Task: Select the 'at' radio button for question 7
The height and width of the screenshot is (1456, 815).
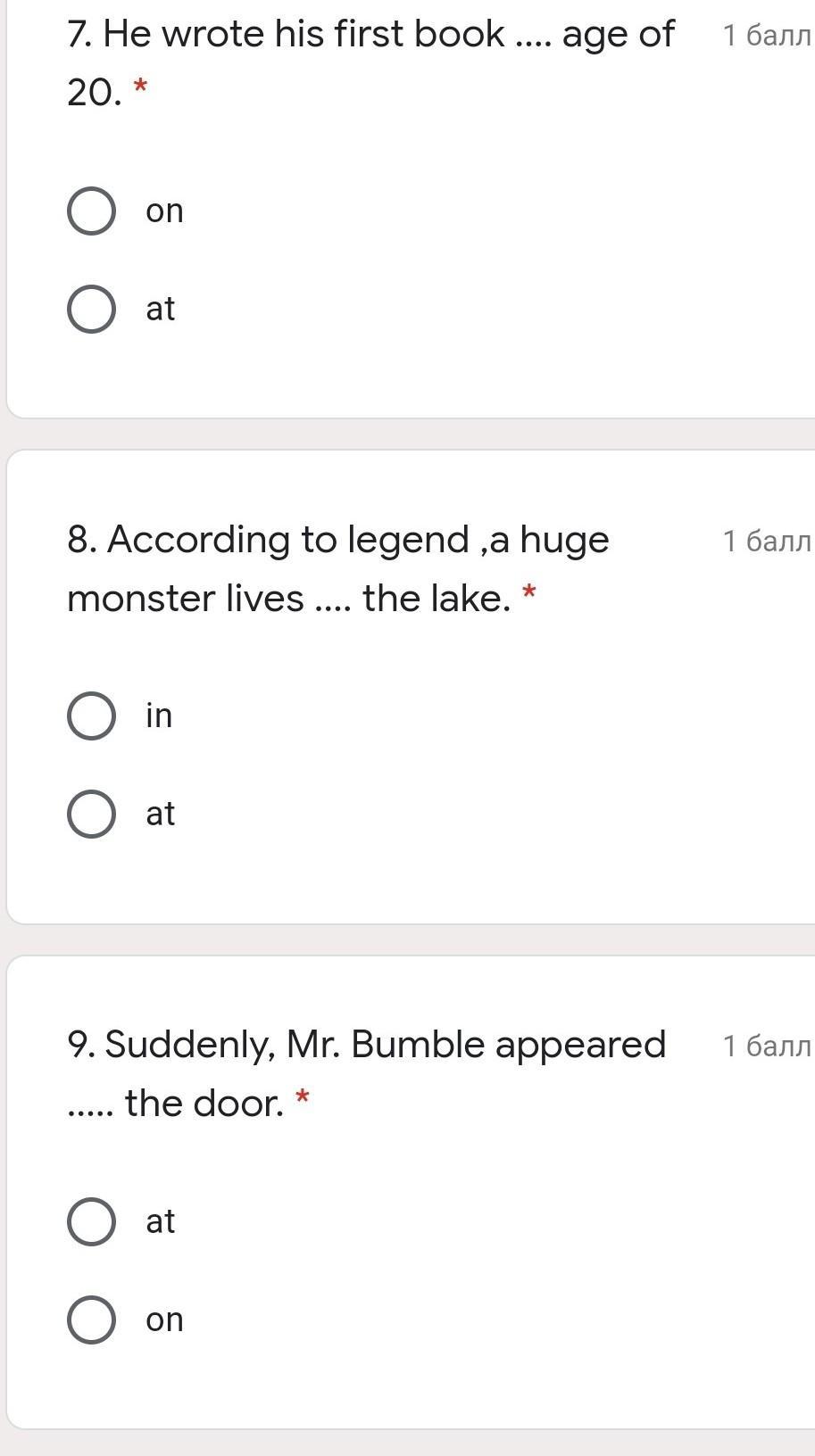Action: (x=91, y=310)
